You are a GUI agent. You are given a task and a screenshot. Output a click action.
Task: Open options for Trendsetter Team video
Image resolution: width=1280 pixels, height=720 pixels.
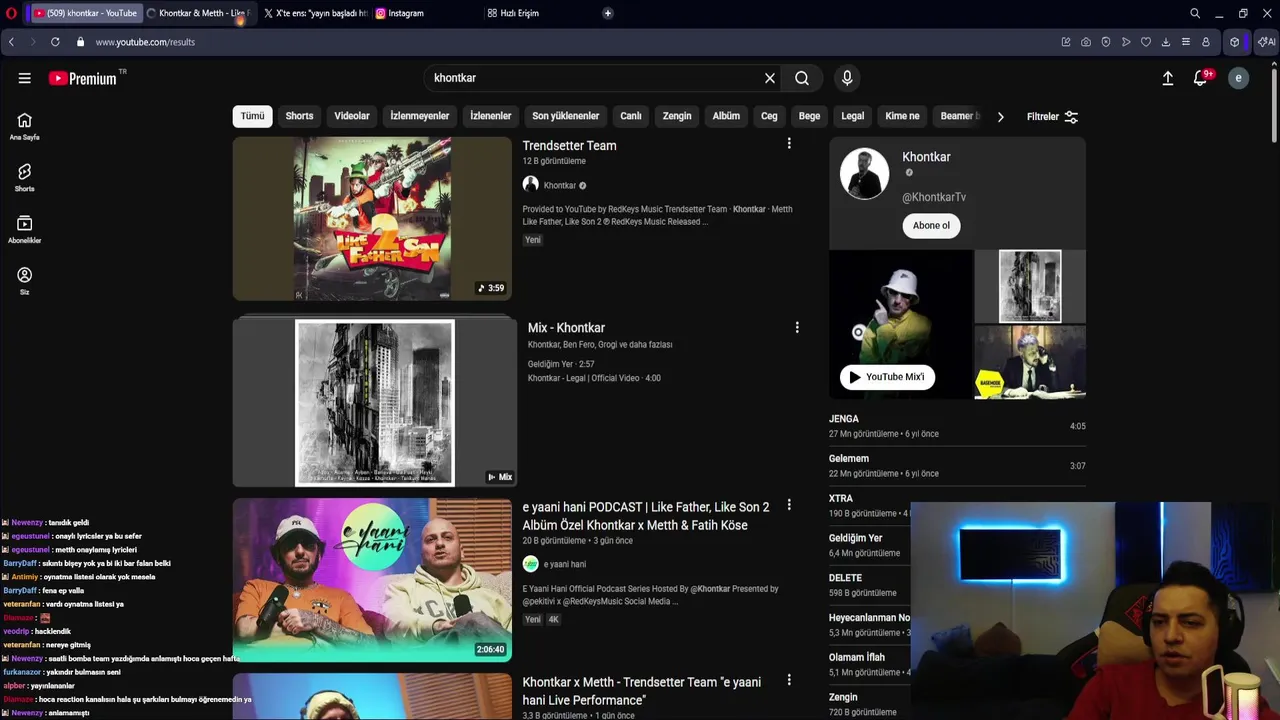789,144
